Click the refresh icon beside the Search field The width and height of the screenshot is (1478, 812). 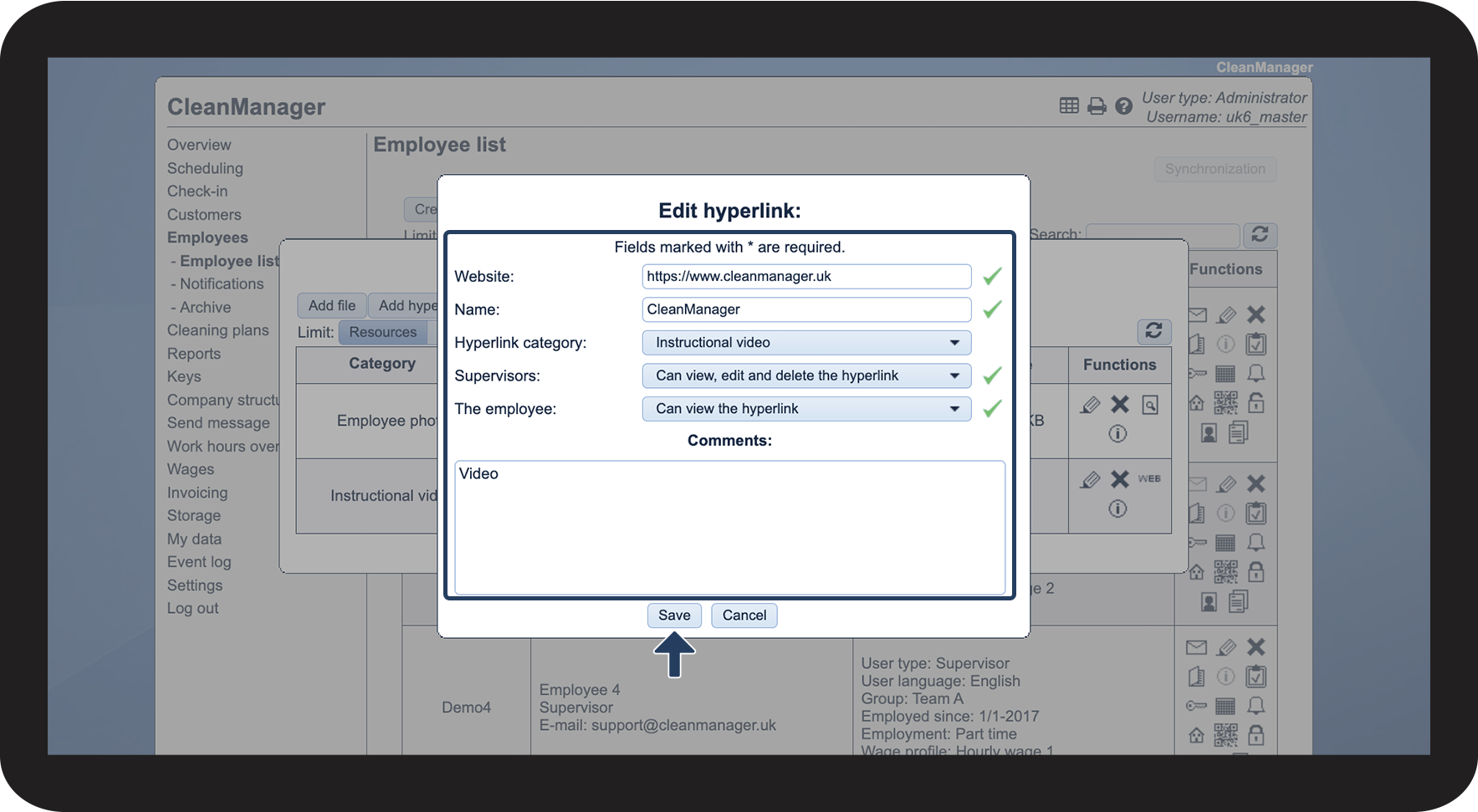click(x=1260, y=235)
